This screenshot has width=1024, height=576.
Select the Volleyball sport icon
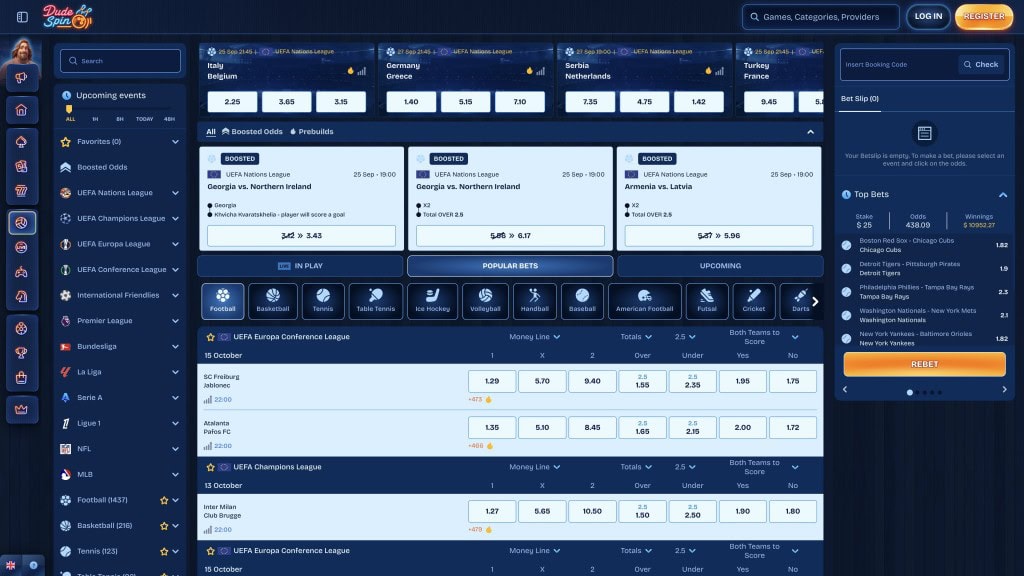click(485, 301)
